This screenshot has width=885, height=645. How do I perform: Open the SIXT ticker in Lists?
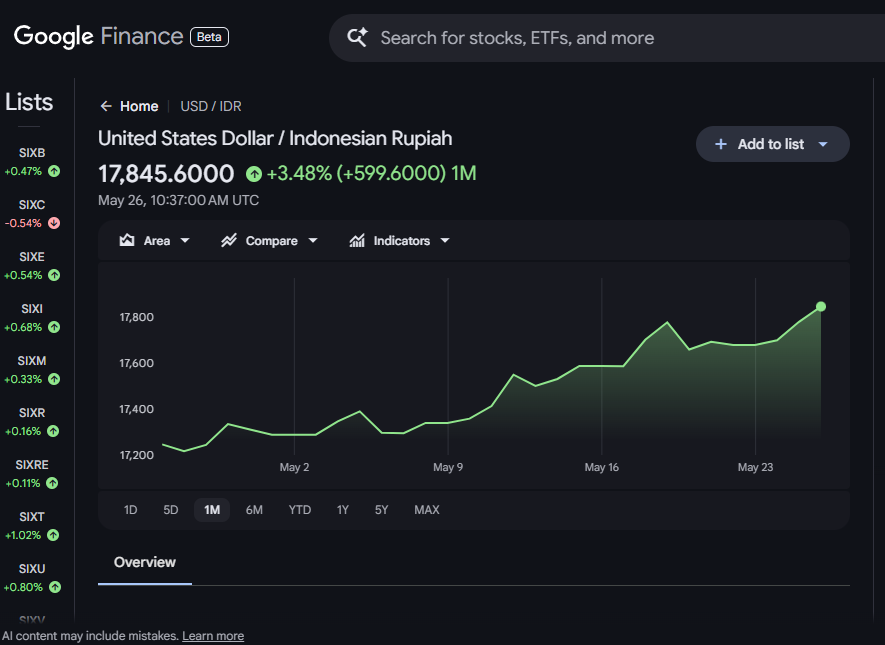[x=32, y=516]
